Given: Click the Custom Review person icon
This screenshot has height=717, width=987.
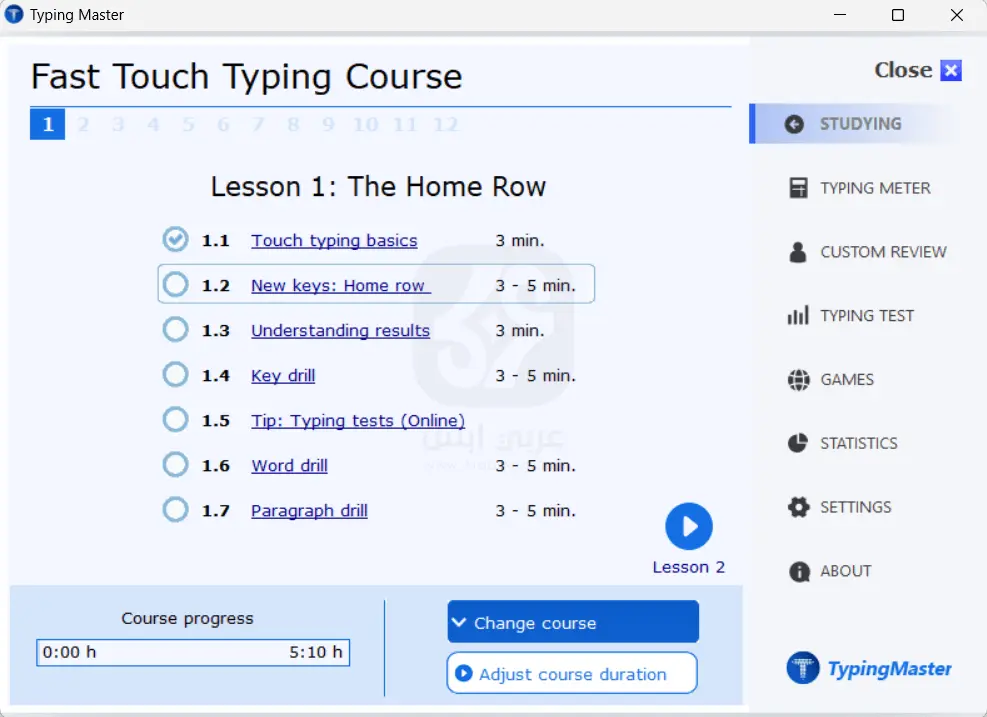Looking at the screenshot, I should pos(798,252).
